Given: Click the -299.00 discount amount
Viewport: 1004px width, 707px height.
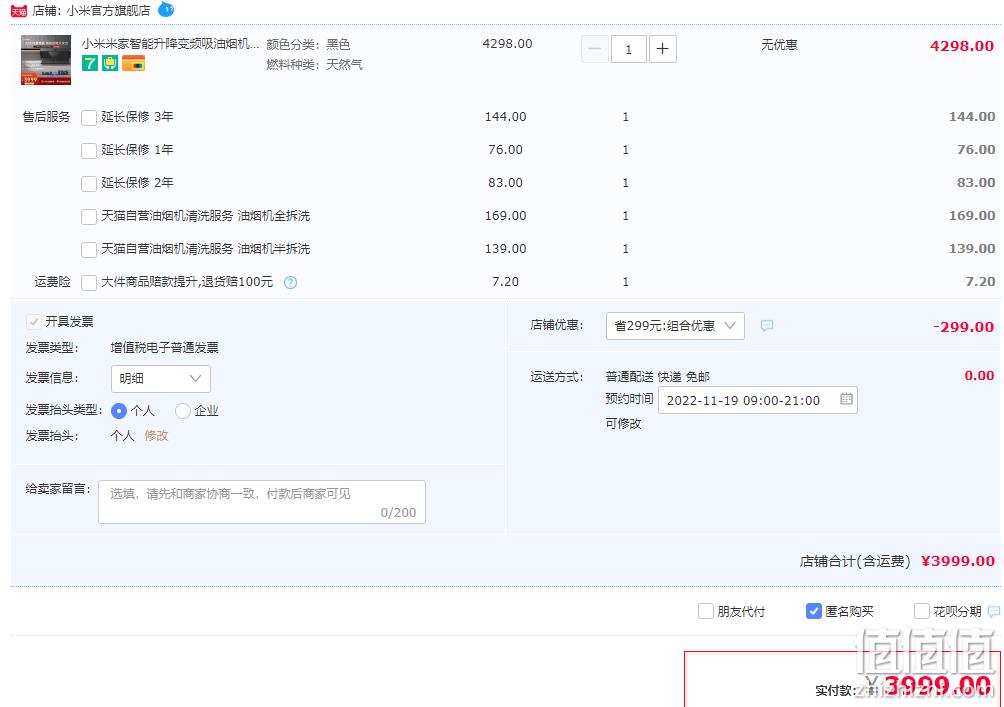Looking at the screenshot, I should click(964, 327).
